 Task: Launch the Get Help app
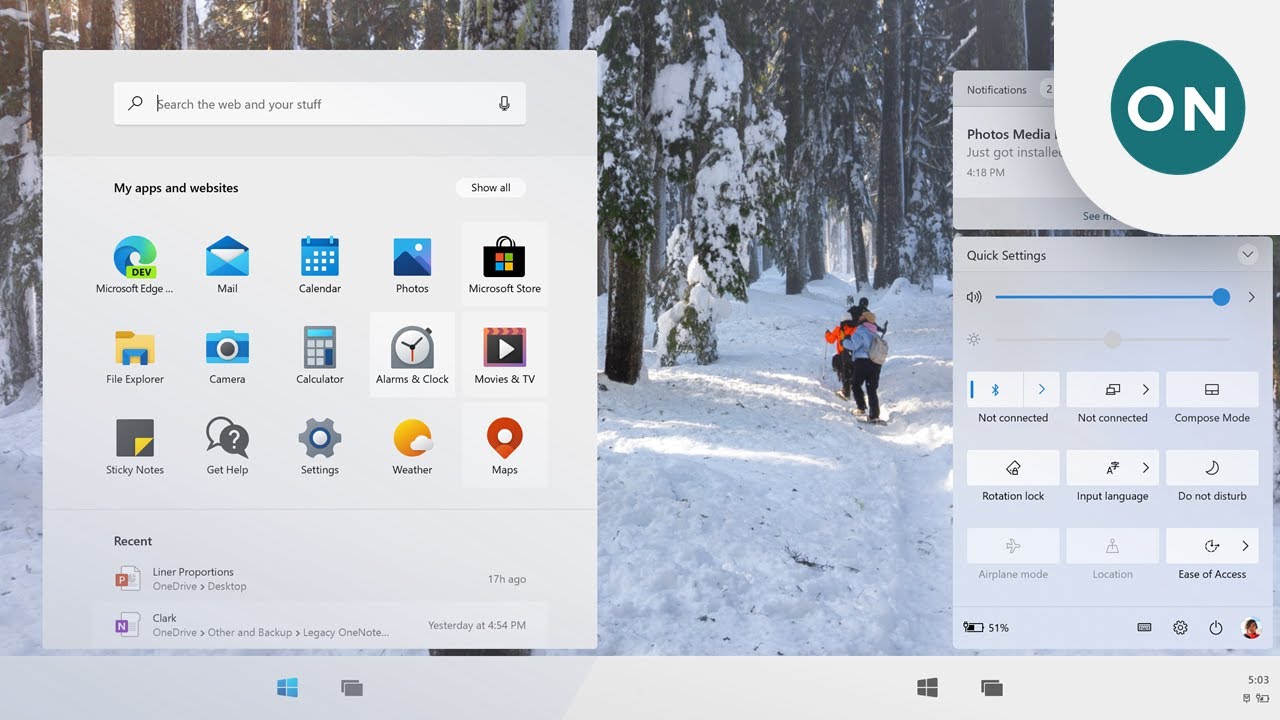click(x=227, y=446)
